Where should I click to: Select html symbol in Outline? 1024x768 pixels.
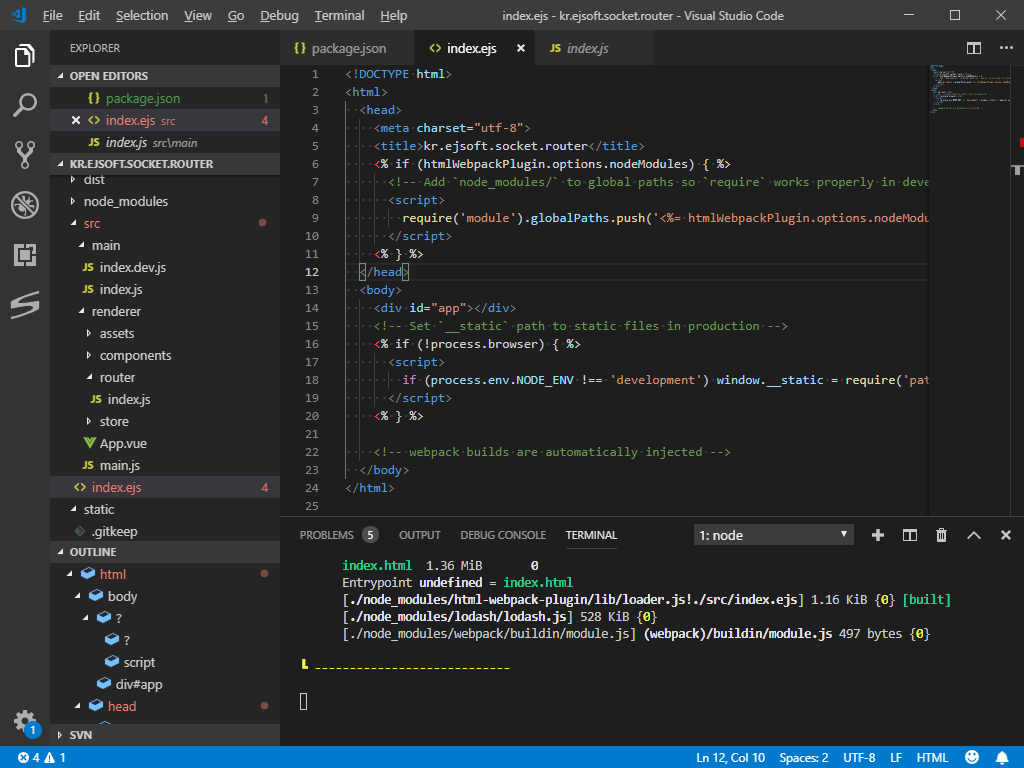pos(112,574)
